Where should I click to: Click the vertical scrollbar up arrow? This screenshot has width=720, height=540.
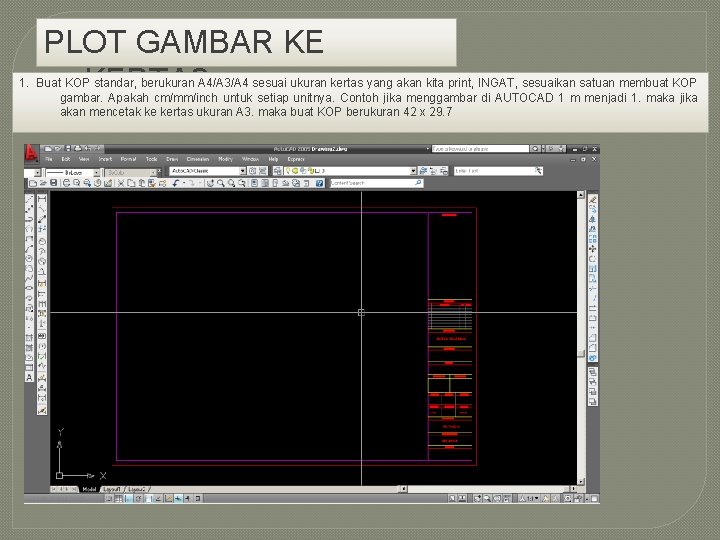tap(580, 195)
